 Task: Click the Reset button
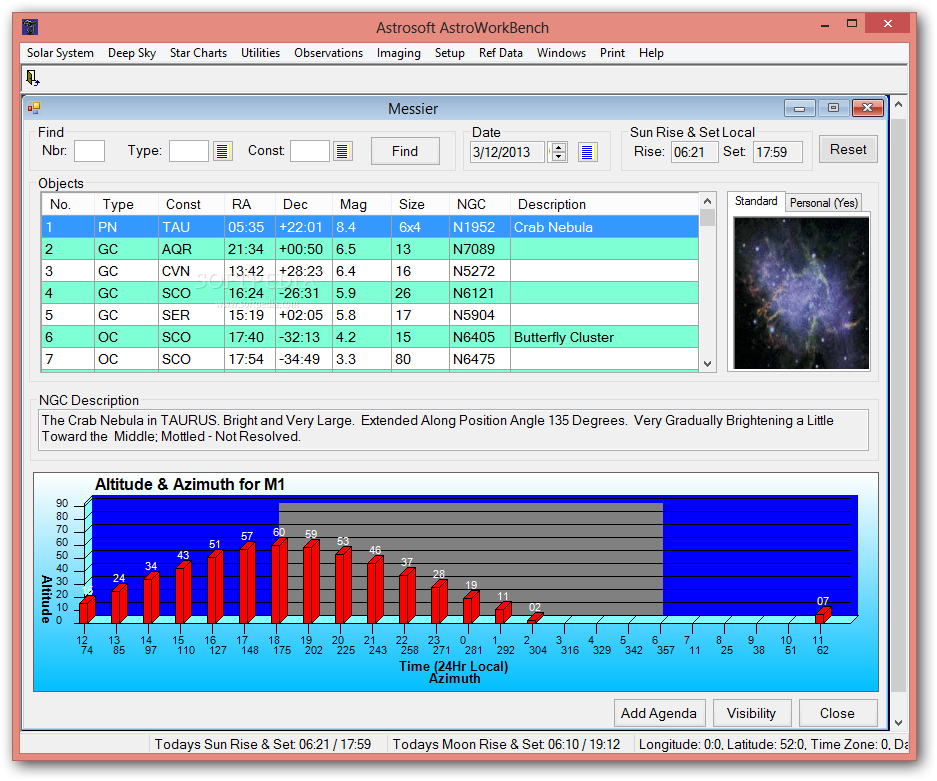click(848, 149)
